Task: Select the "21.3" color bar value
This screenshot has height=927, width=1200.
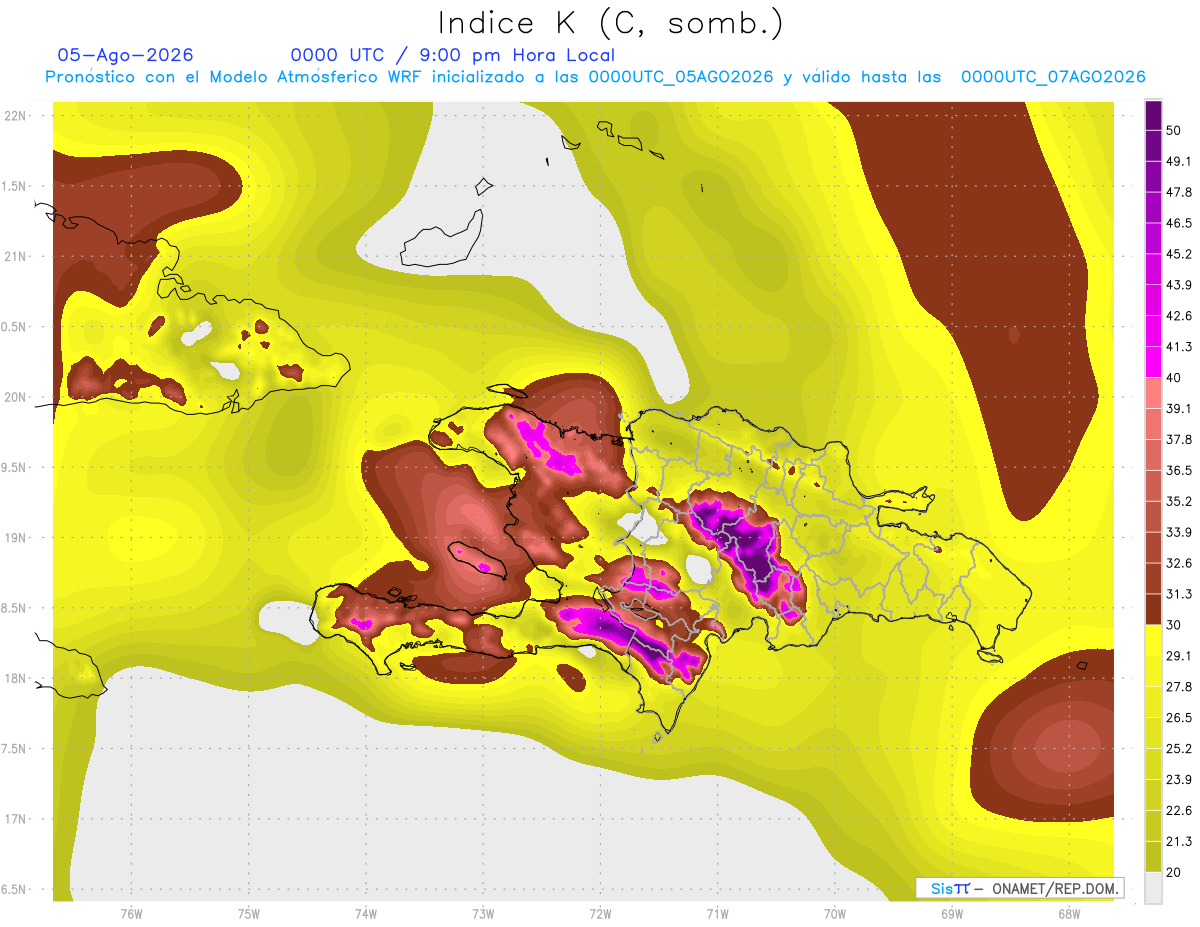Action: (1179, 841)
